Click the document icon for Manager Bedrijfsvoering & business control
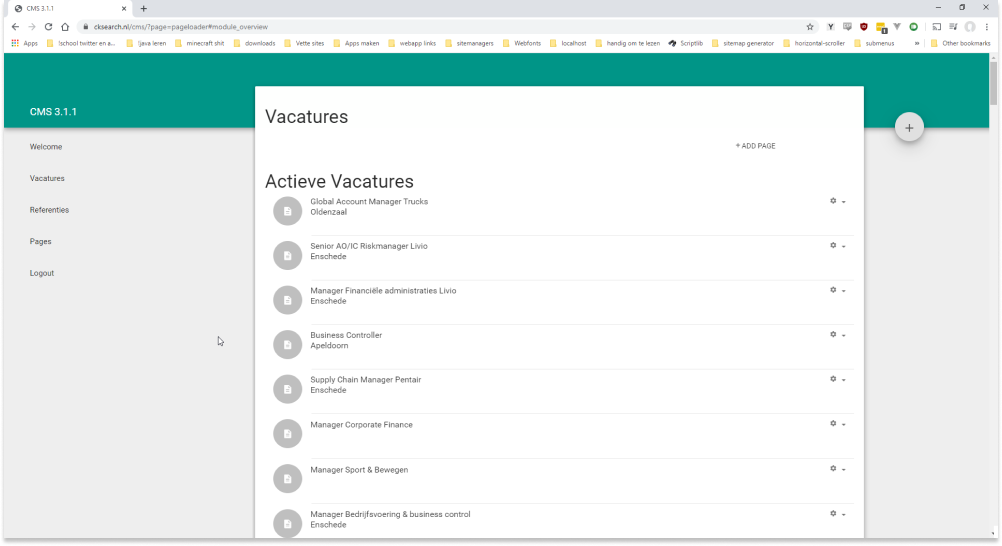The image size is (1002, 546). [288, 524]
